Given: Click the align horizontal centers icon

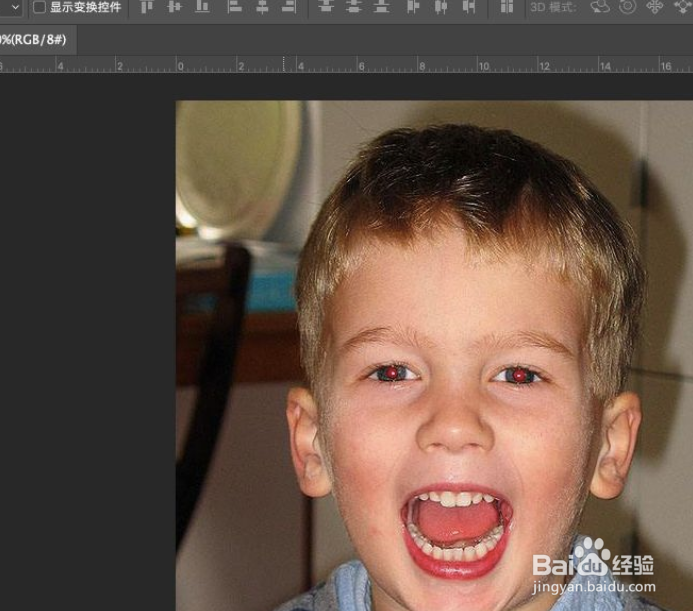Looking at the screenshot, I should click(x=262, y=6).
